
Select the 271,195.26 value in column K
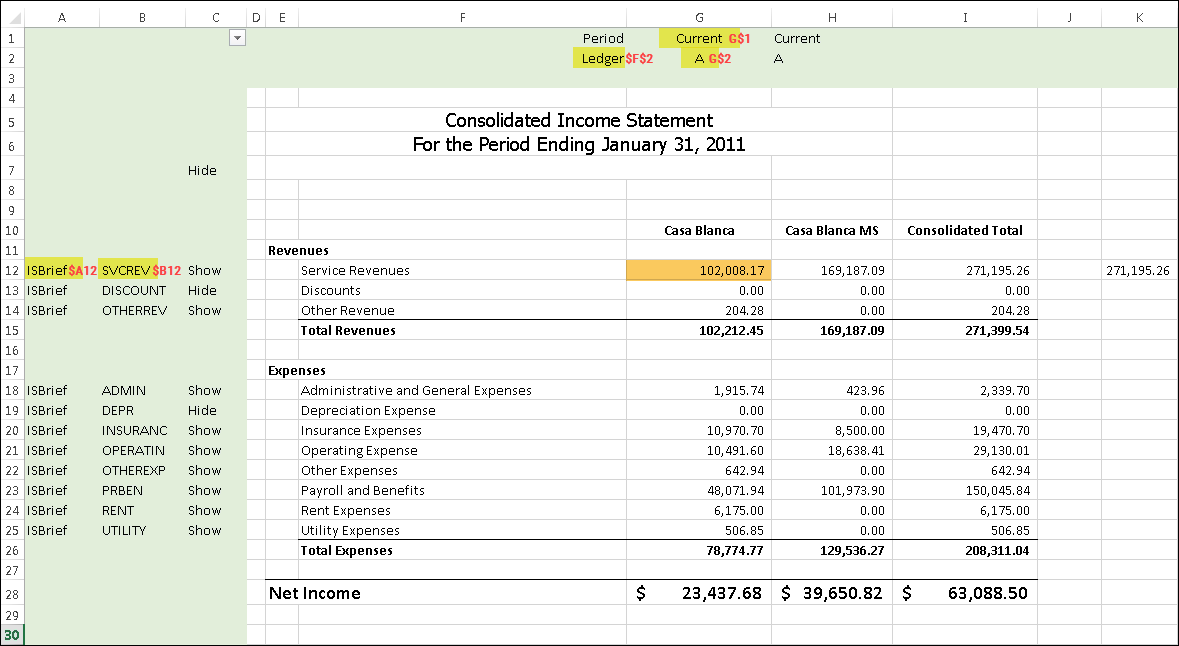tap(1138, 270)
